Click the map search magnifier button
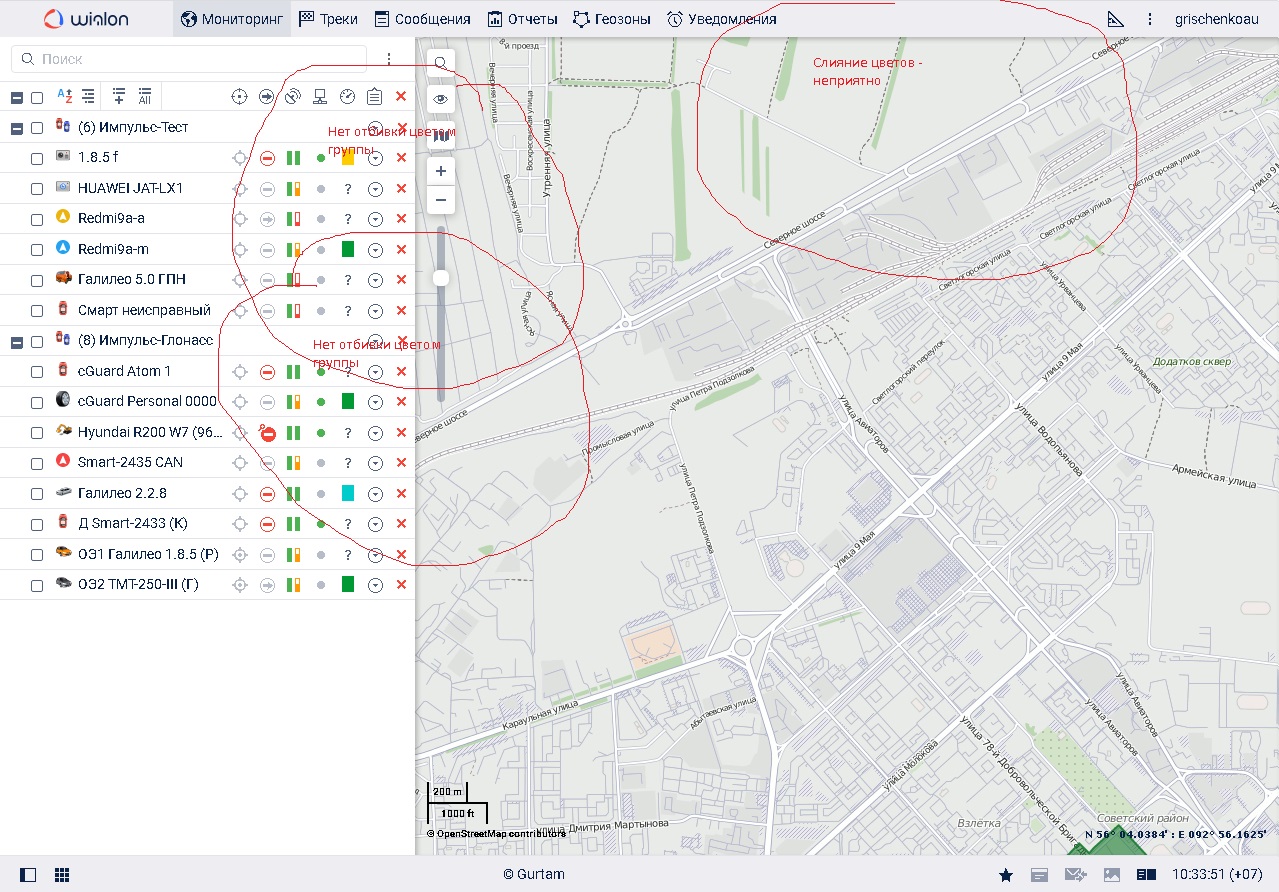Viewport: 1279px width, 892px height. [441, 64]
